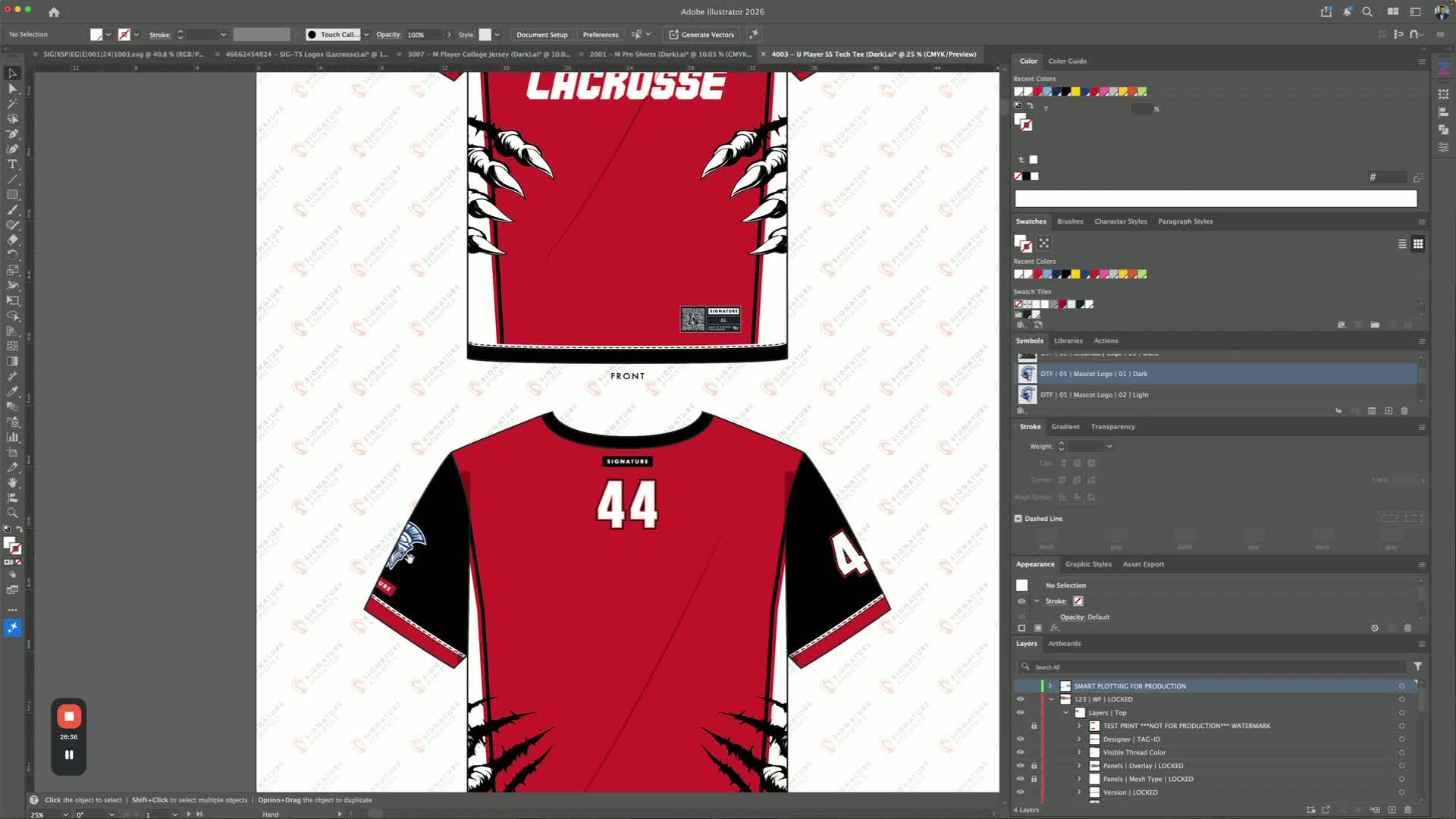1456x819 pixels.
Task: Open the Style dropdown in control bar
Action: (x=497, y=35)
